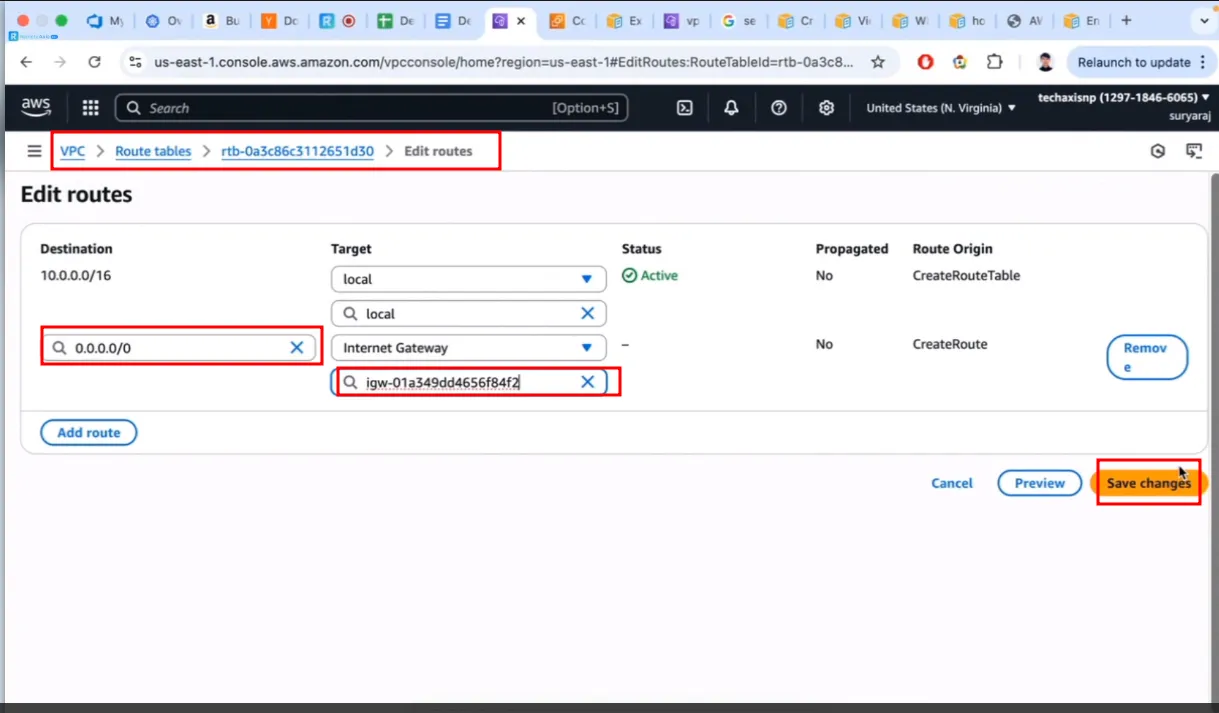The width and height of the screenshot is (1219, 713).
Task: Clear the local target search field
Action: coord(588,314)
